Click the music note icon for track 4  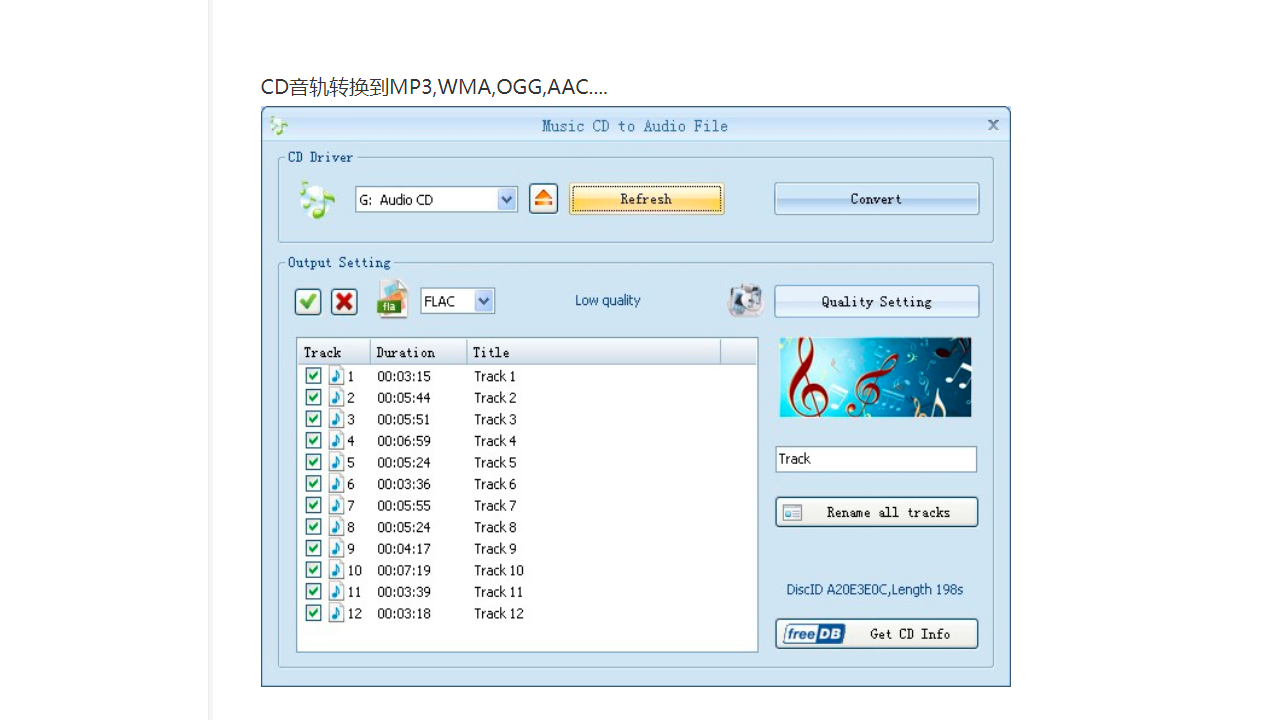[336, 441]
